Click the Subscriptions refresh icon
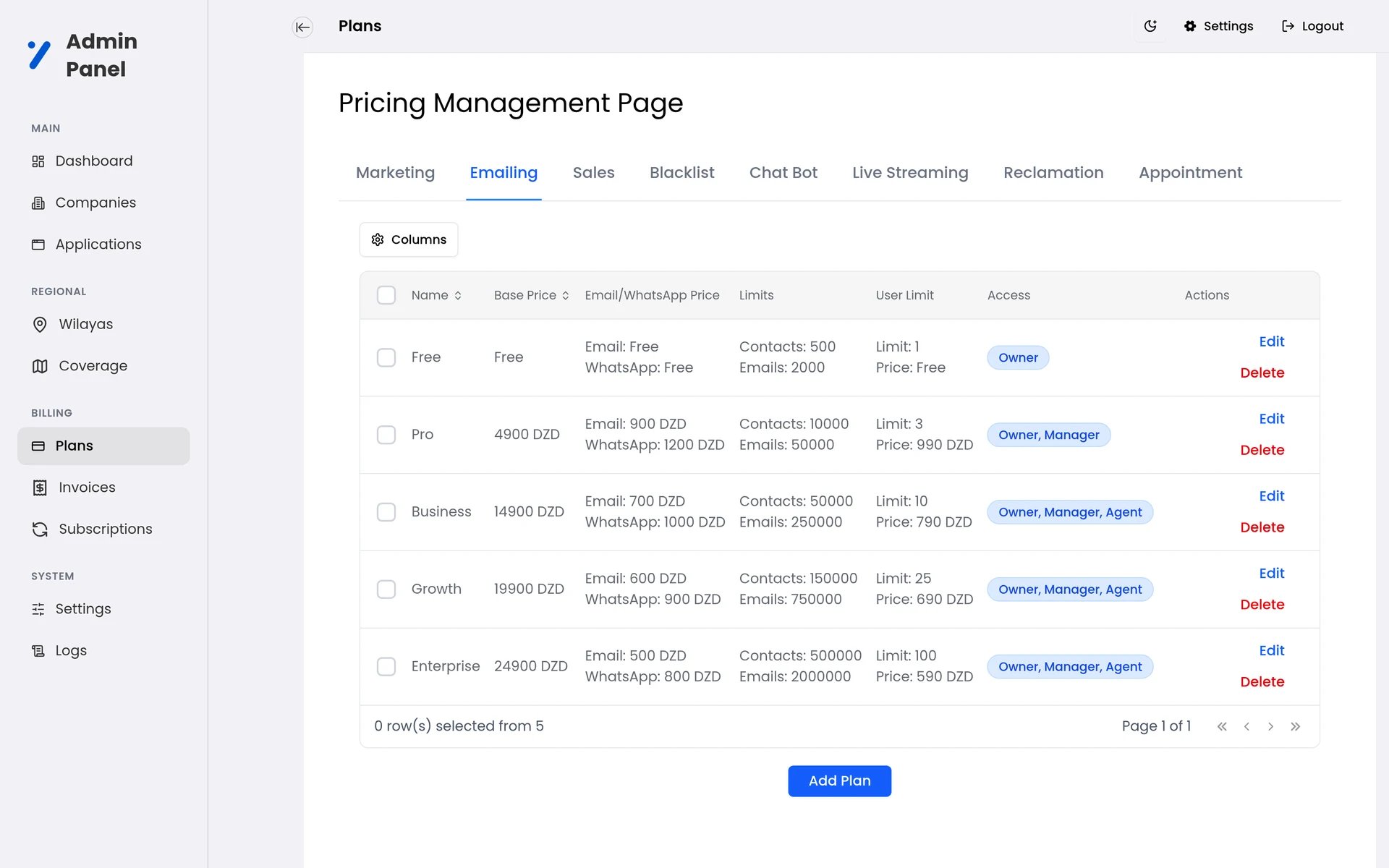Image resolution: width=1389 pixels, height=868 pixels. (x=40, y=529)
